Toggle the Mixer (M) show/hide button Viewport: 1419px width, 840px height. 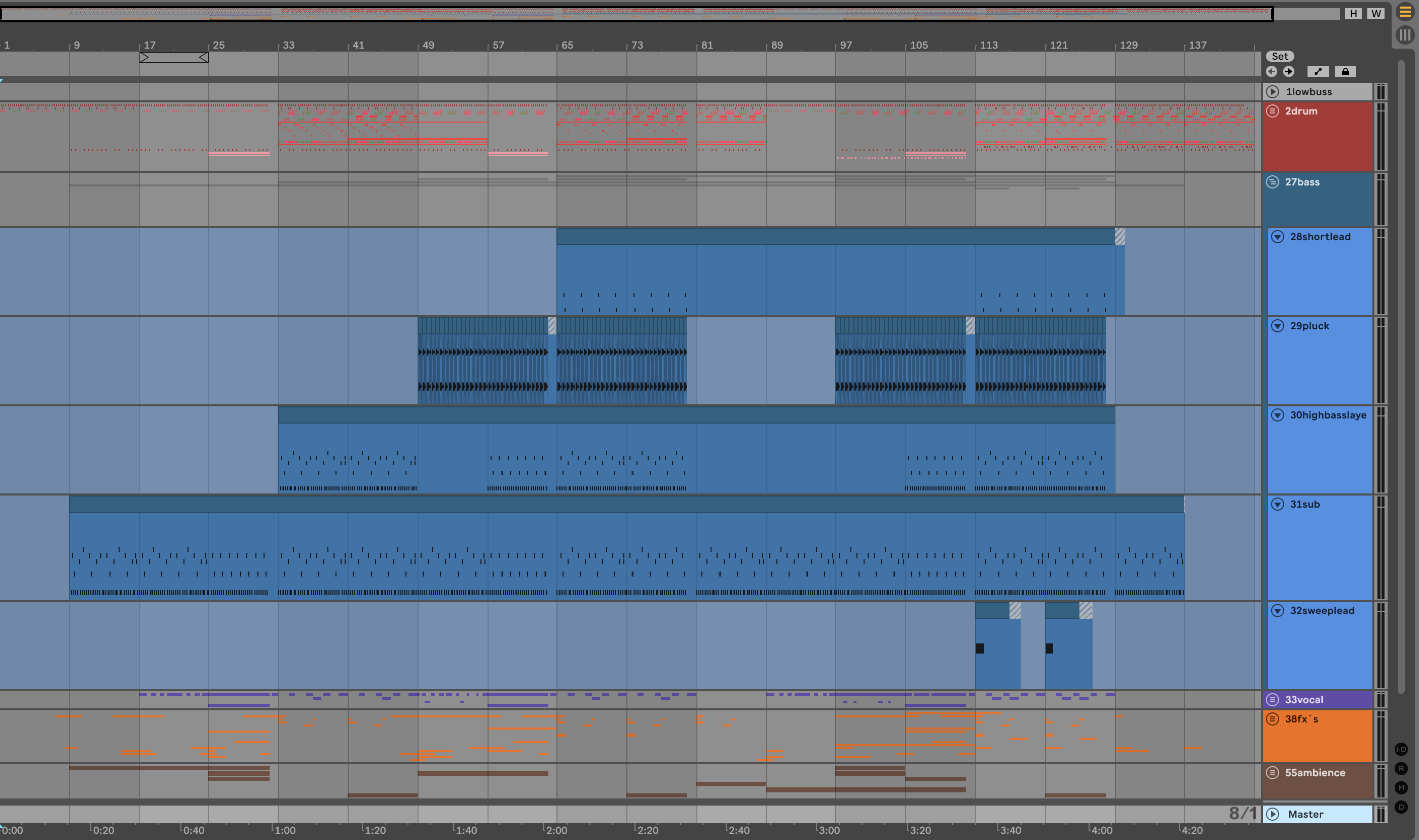click(x=1401, y=788)
